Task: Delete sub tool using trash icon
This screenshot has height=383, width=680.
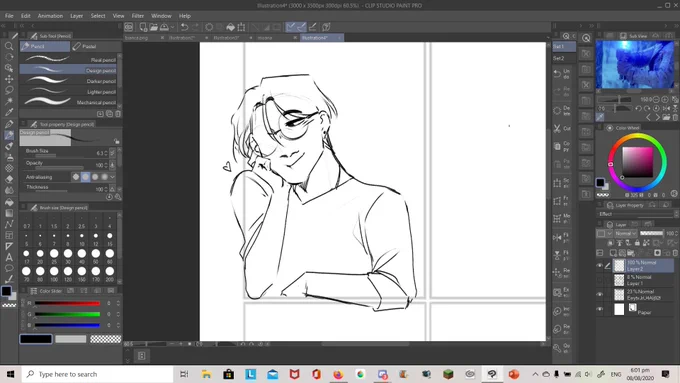Action: pyautogui.click(x=118, y=114)
